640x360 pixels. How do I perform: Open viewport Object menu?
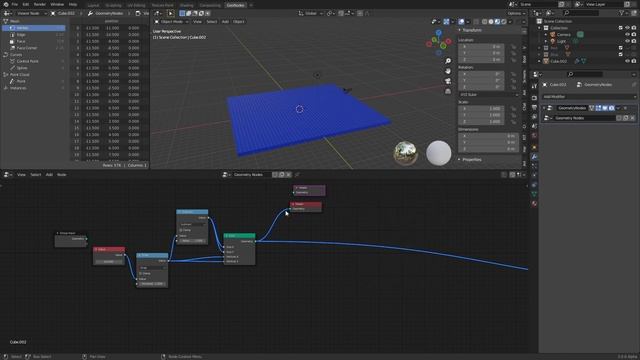pos(238,21)
